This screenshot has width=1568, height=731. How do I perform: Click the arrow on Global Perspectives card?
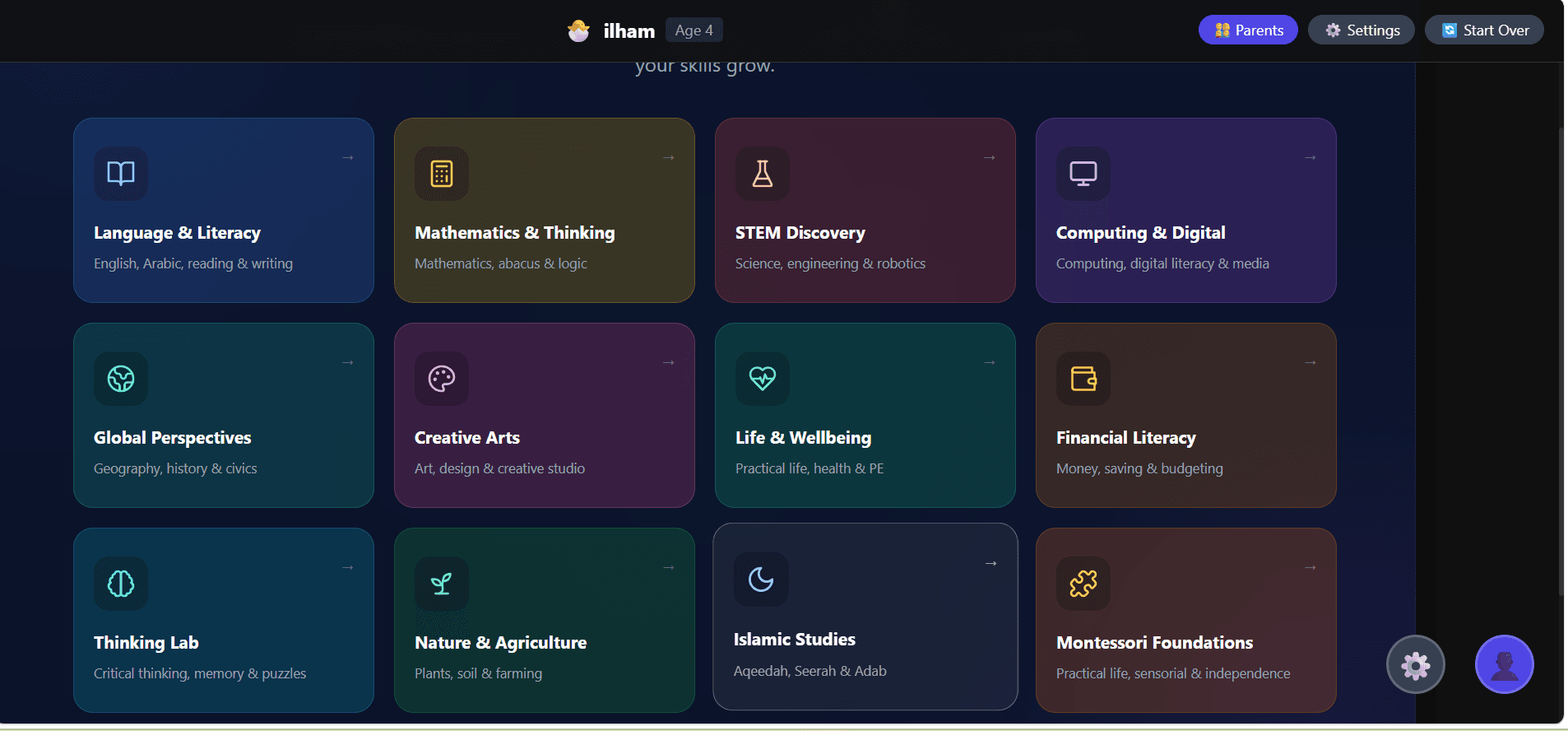pyautogui.click(x=348, y=362)
